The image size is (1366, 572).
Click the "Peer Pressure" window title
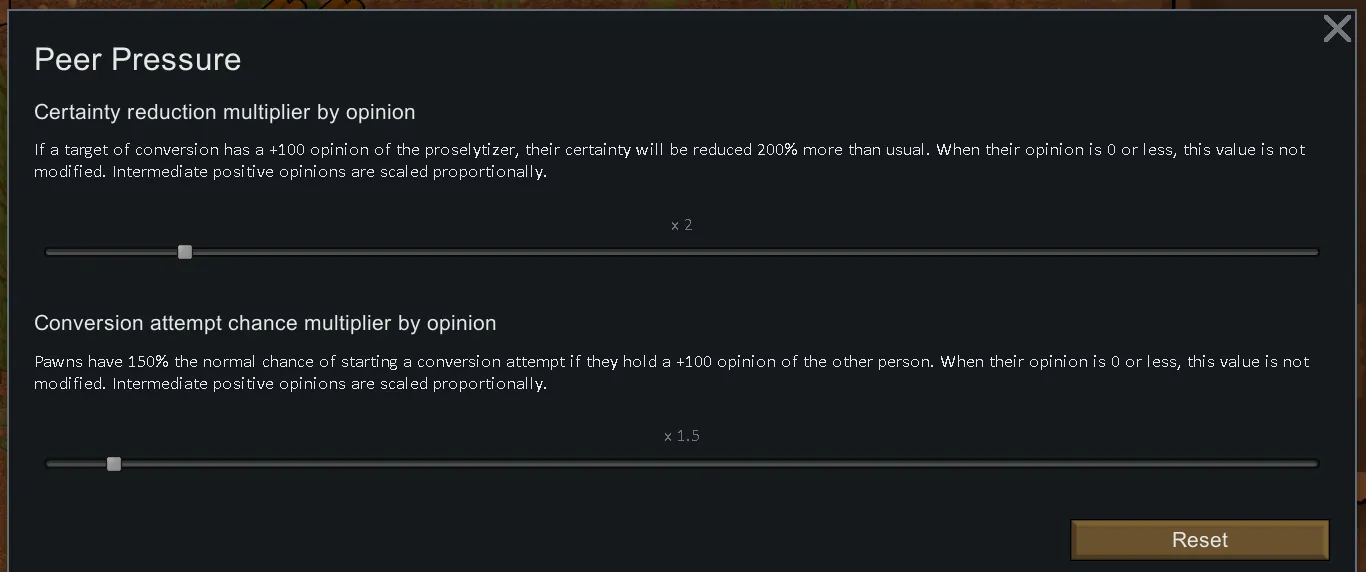pos(138,60)
